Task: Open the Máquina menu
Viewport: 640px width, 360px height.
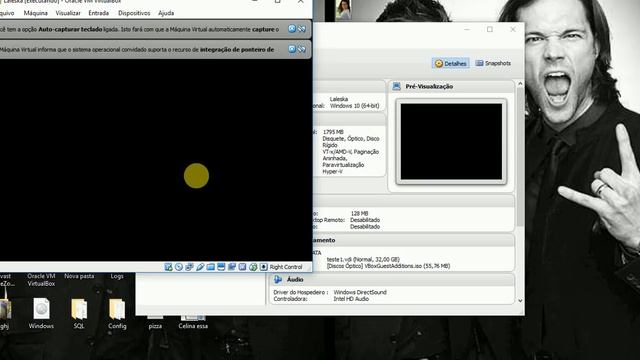Action: 36,13
